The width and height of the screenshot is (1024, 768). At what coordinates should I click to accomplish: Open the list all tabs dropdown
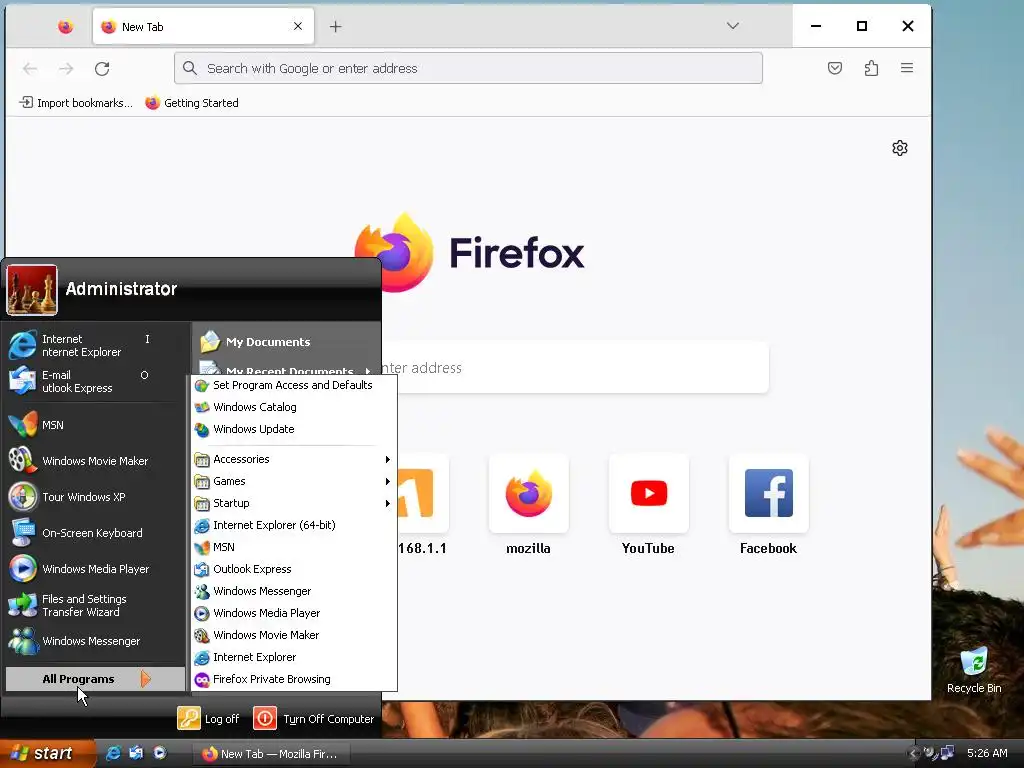733,26
